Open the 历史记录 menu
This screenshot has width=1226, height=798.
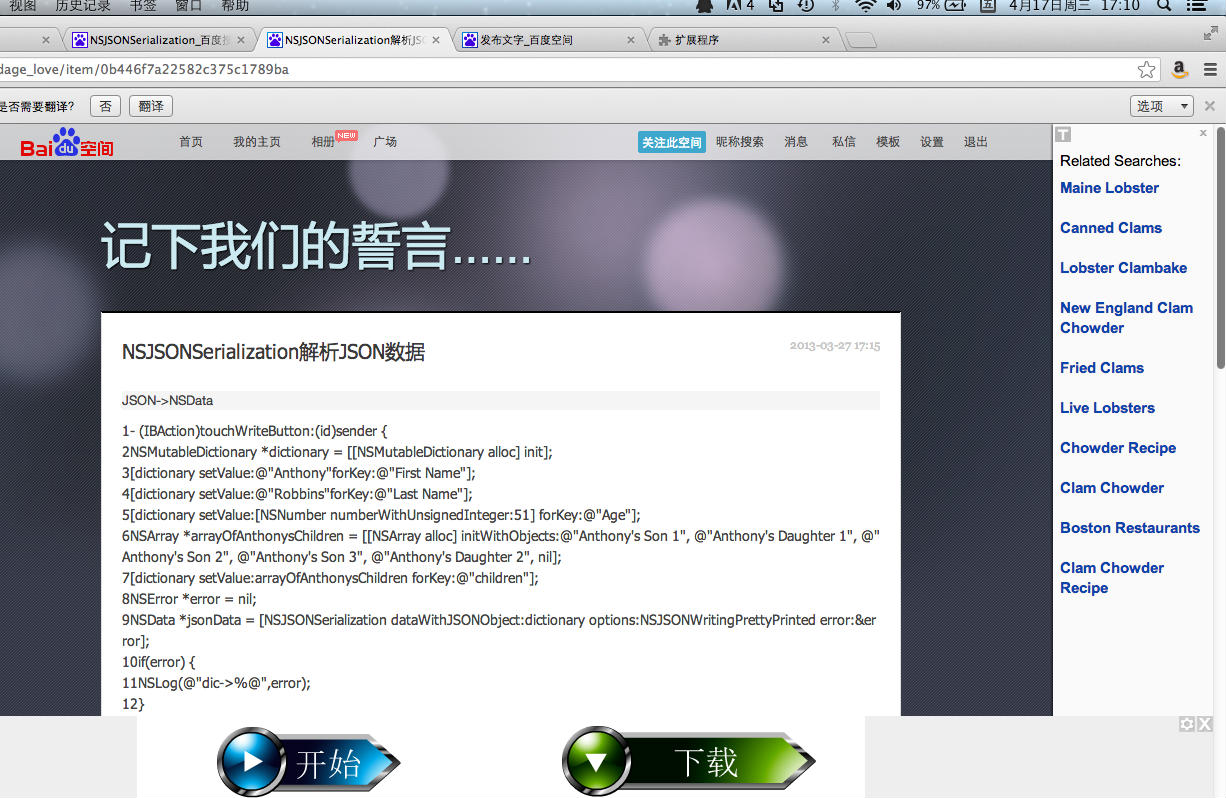coord(83,5)
